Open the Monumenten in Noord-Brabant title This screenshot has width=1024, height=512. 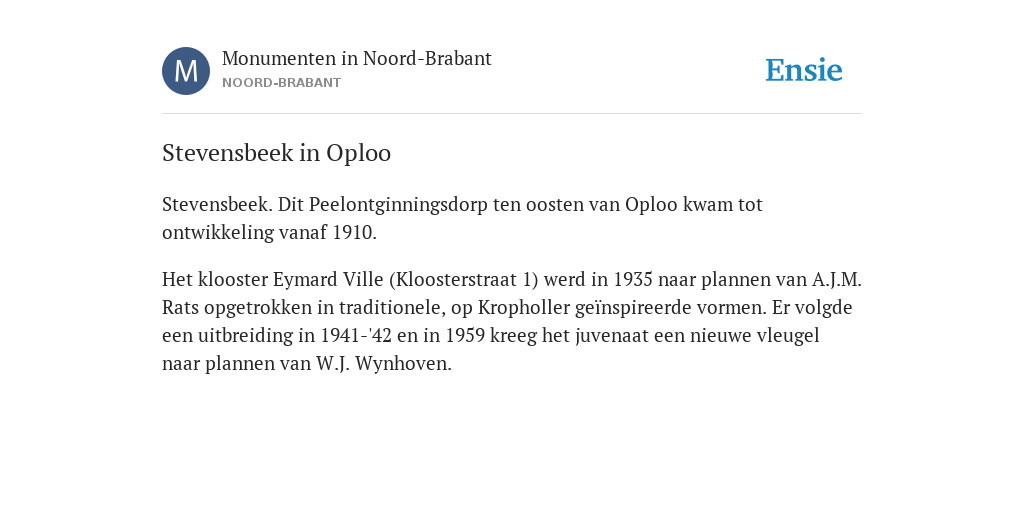coord(357,58)
